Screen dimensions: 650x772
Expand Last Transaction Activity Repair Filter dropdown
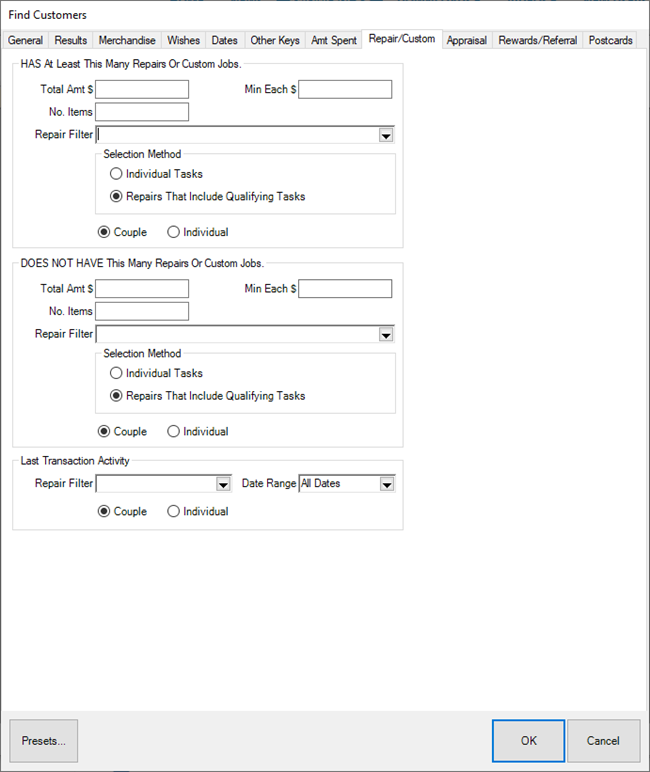click(x=223, y=484)
